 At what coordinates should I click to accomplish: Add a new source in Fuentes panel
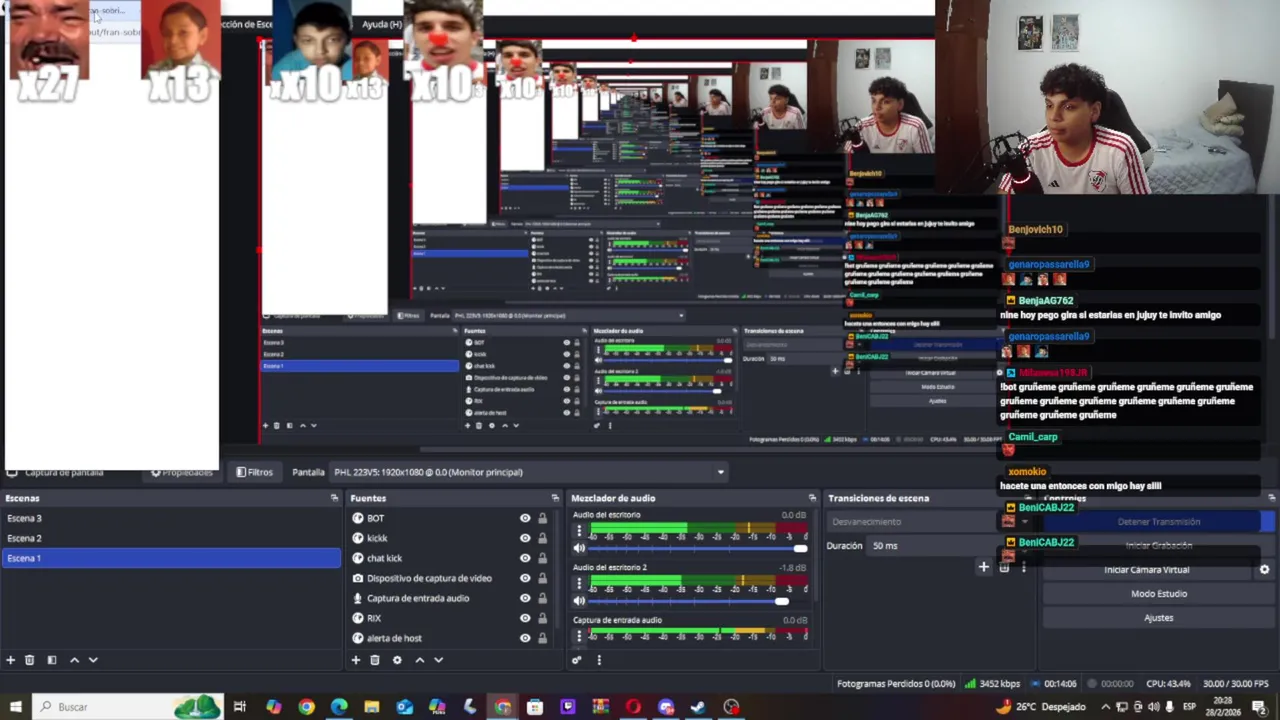pyautogui.click(x=355, y=660)
